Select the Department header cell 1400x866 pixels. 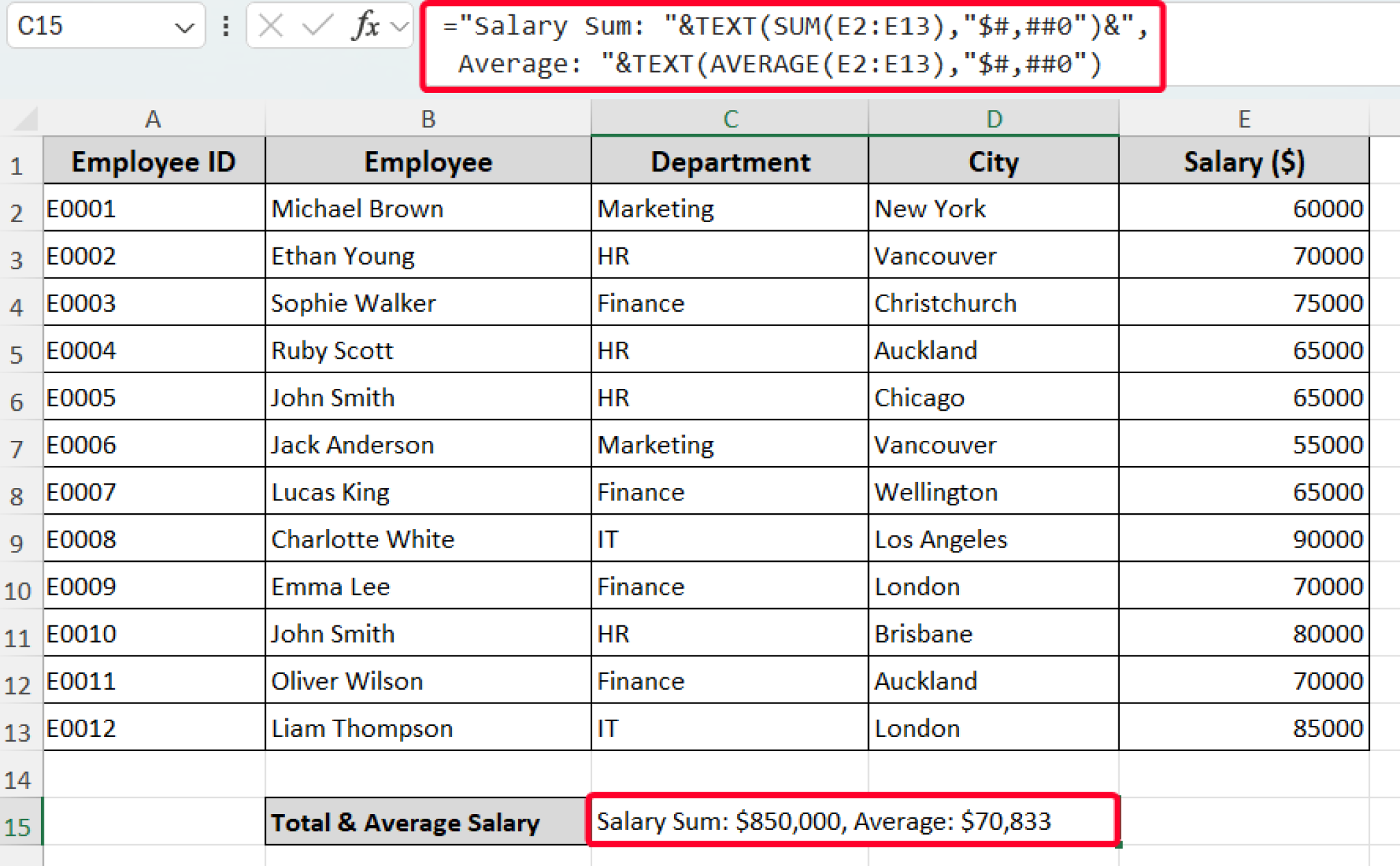tap(730, 161)
